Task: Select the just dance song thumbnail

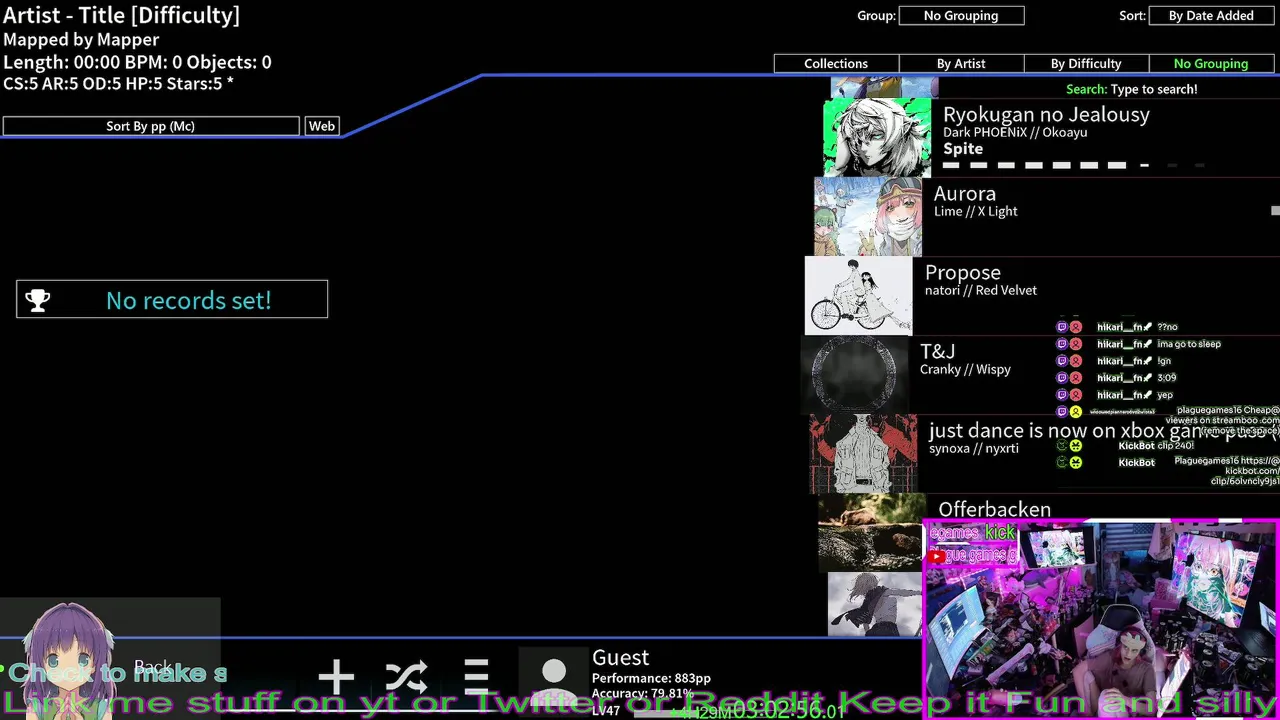Action: [863, 454]
